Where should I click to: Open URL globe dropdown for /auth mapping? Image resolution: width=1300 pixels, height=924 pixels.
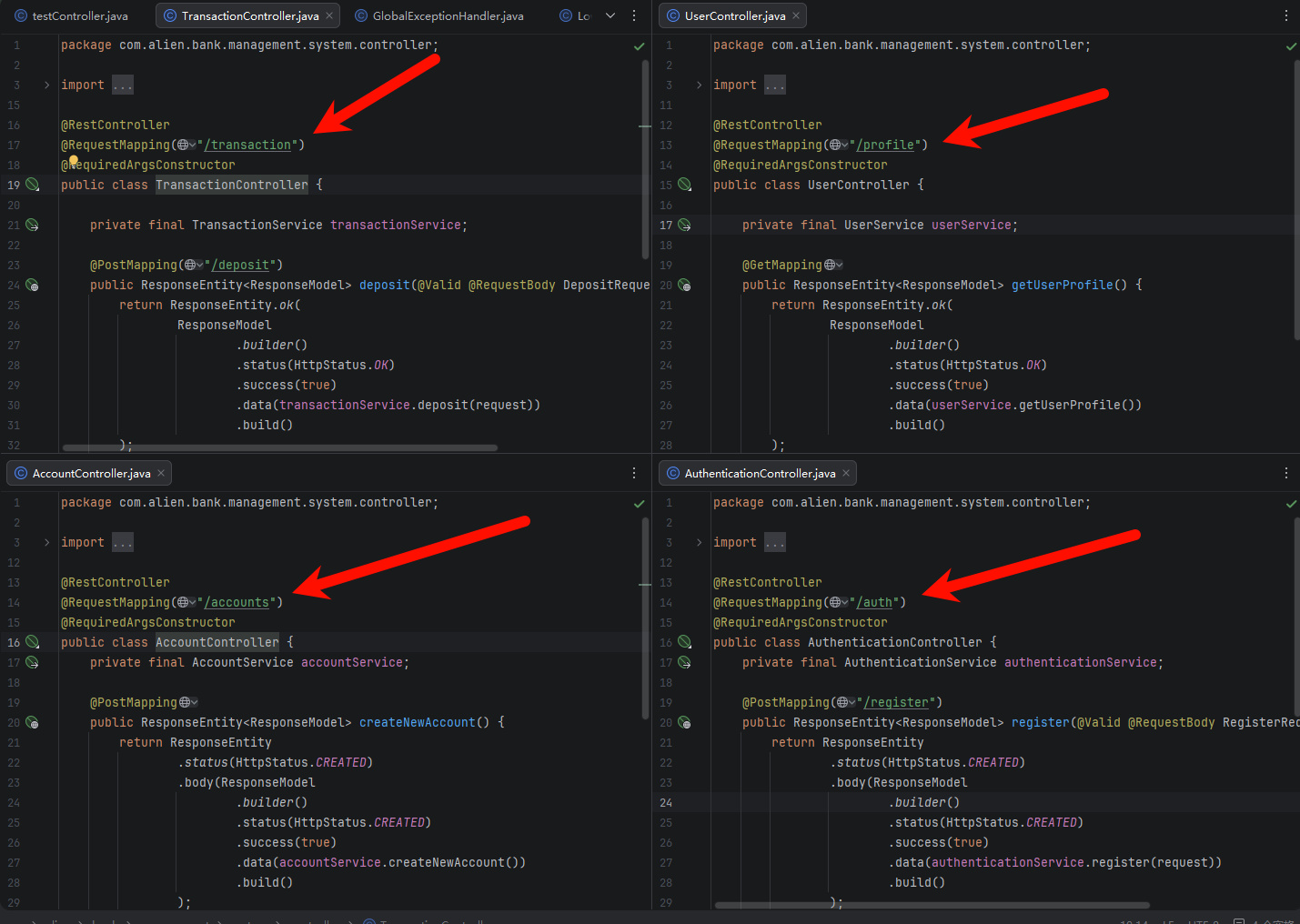[x=839, y=602]
